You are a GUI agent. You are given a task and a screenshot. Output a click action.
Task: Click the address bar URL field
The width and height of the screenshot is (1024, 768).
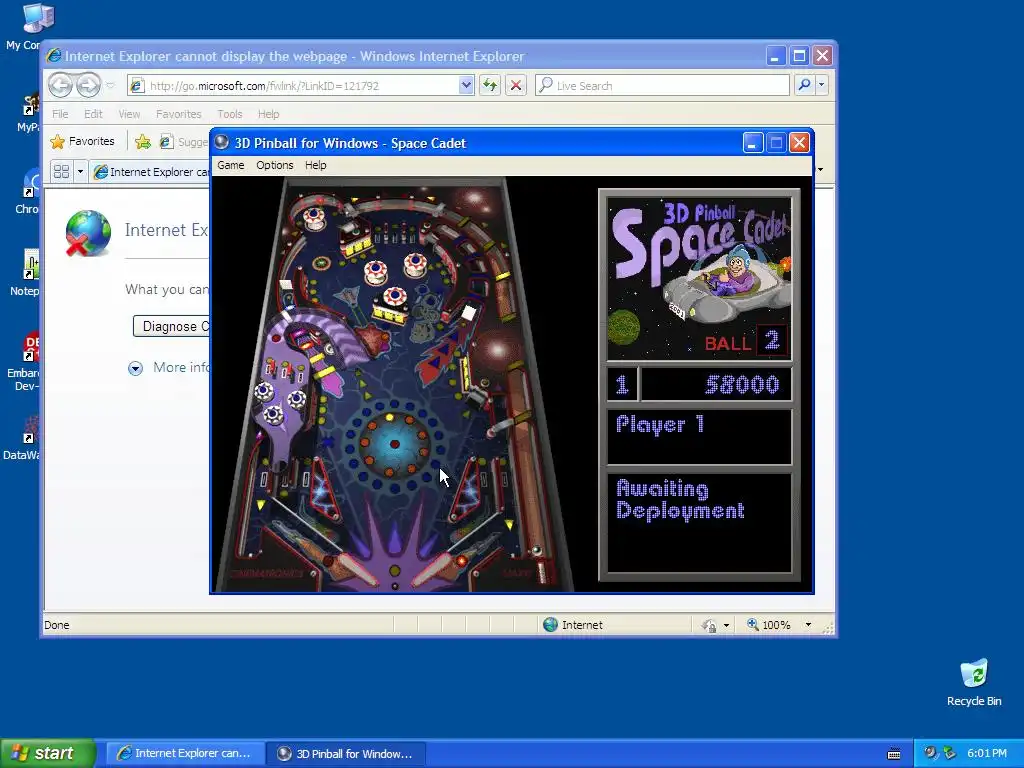293,86
